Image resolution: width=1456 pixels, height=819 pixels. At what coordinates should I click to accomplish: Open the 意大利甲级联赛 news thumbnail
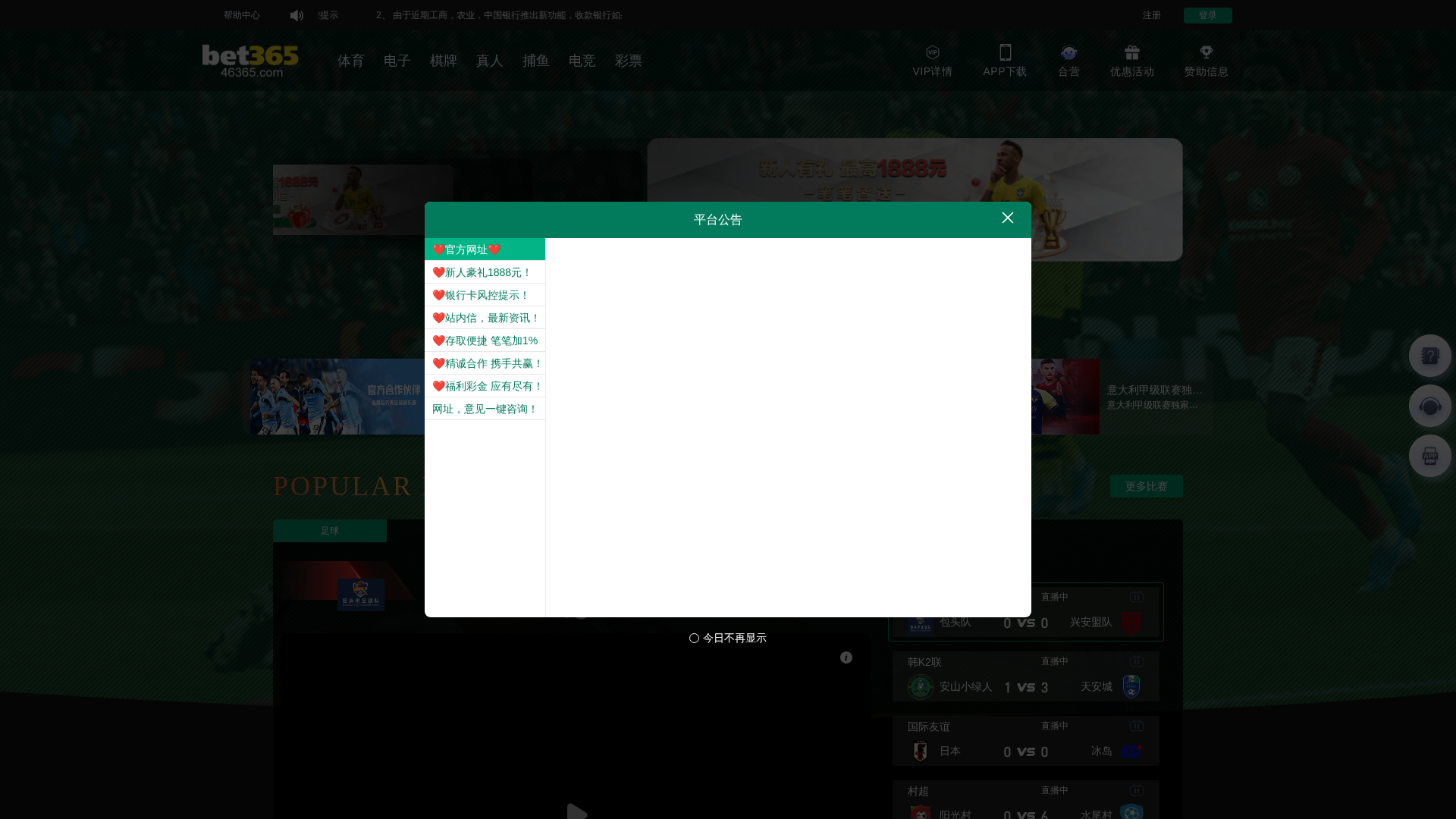[1065, 397]
